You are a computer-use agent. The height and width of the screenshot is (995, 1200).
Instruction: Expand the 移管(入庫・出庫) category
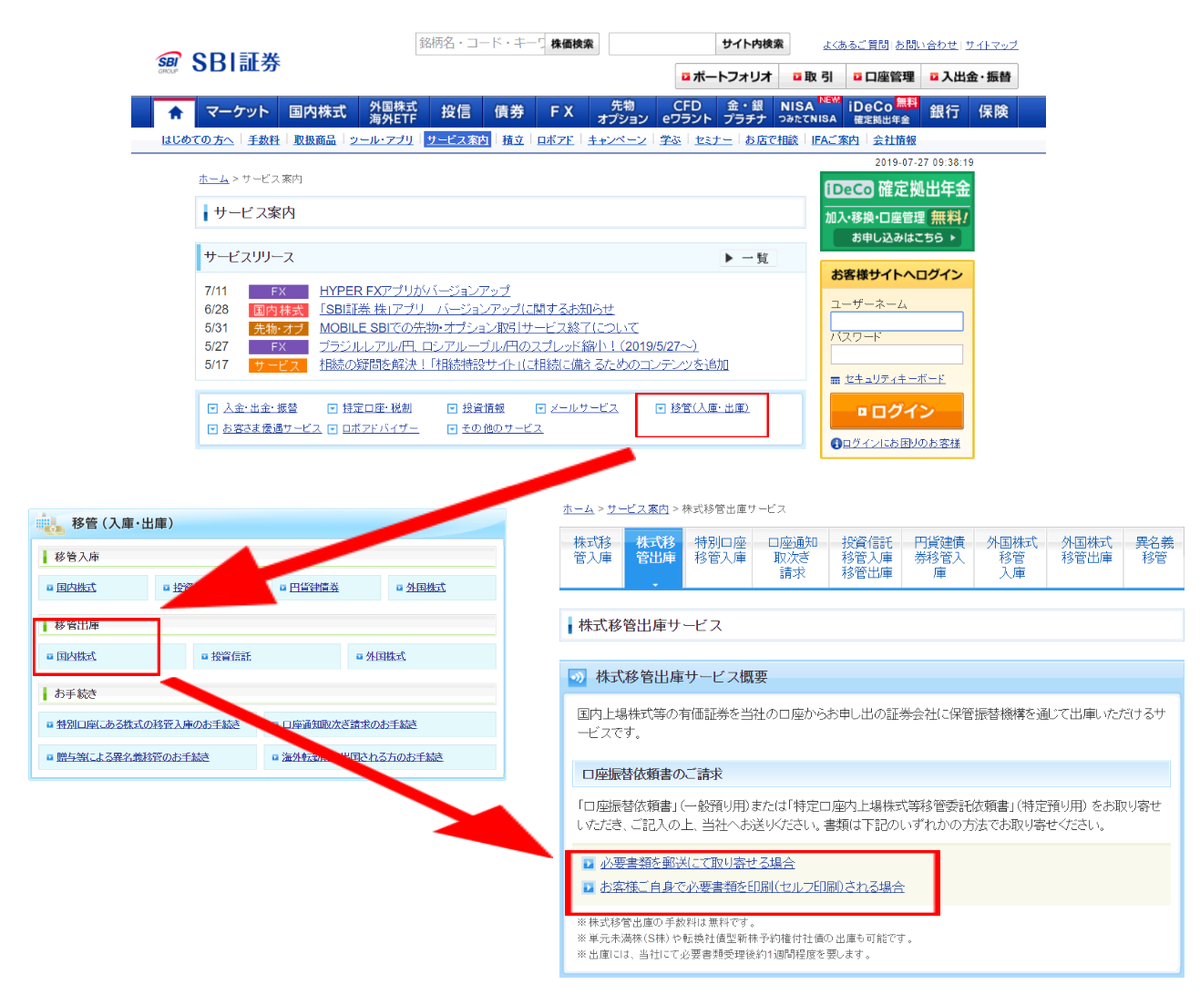coord(702,408)
